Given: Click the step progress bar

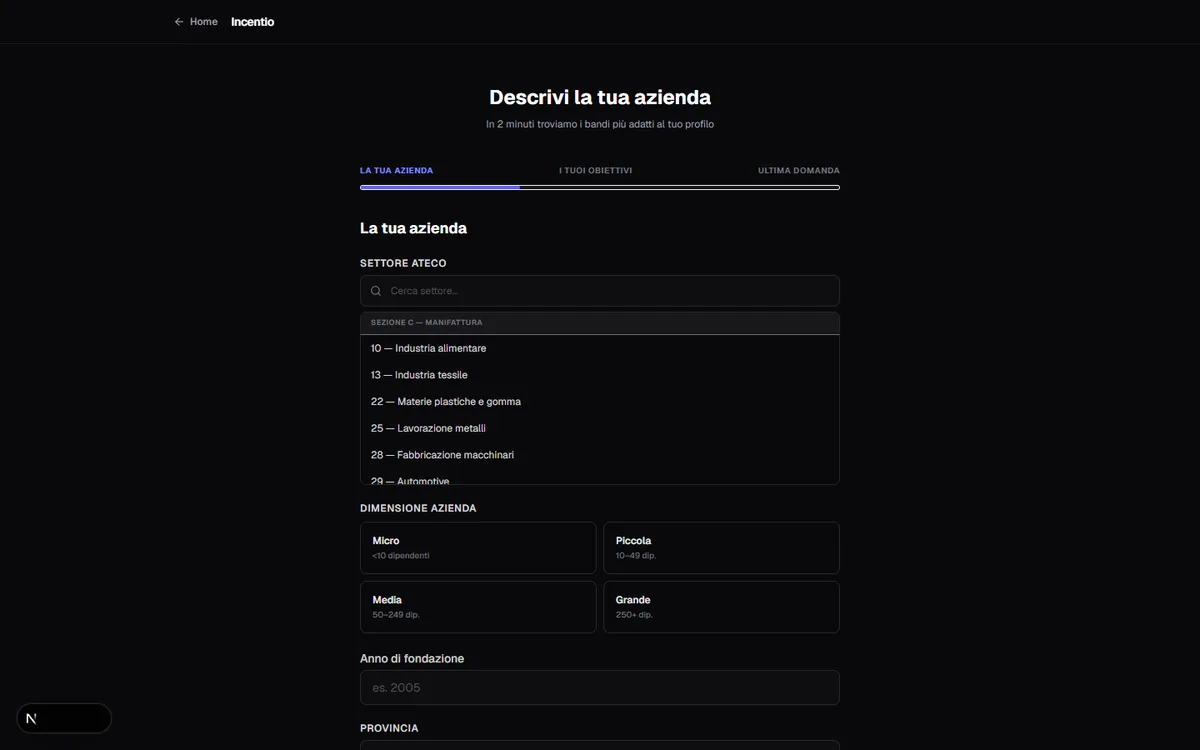Looking at the screenshot, I should (600, 187).
